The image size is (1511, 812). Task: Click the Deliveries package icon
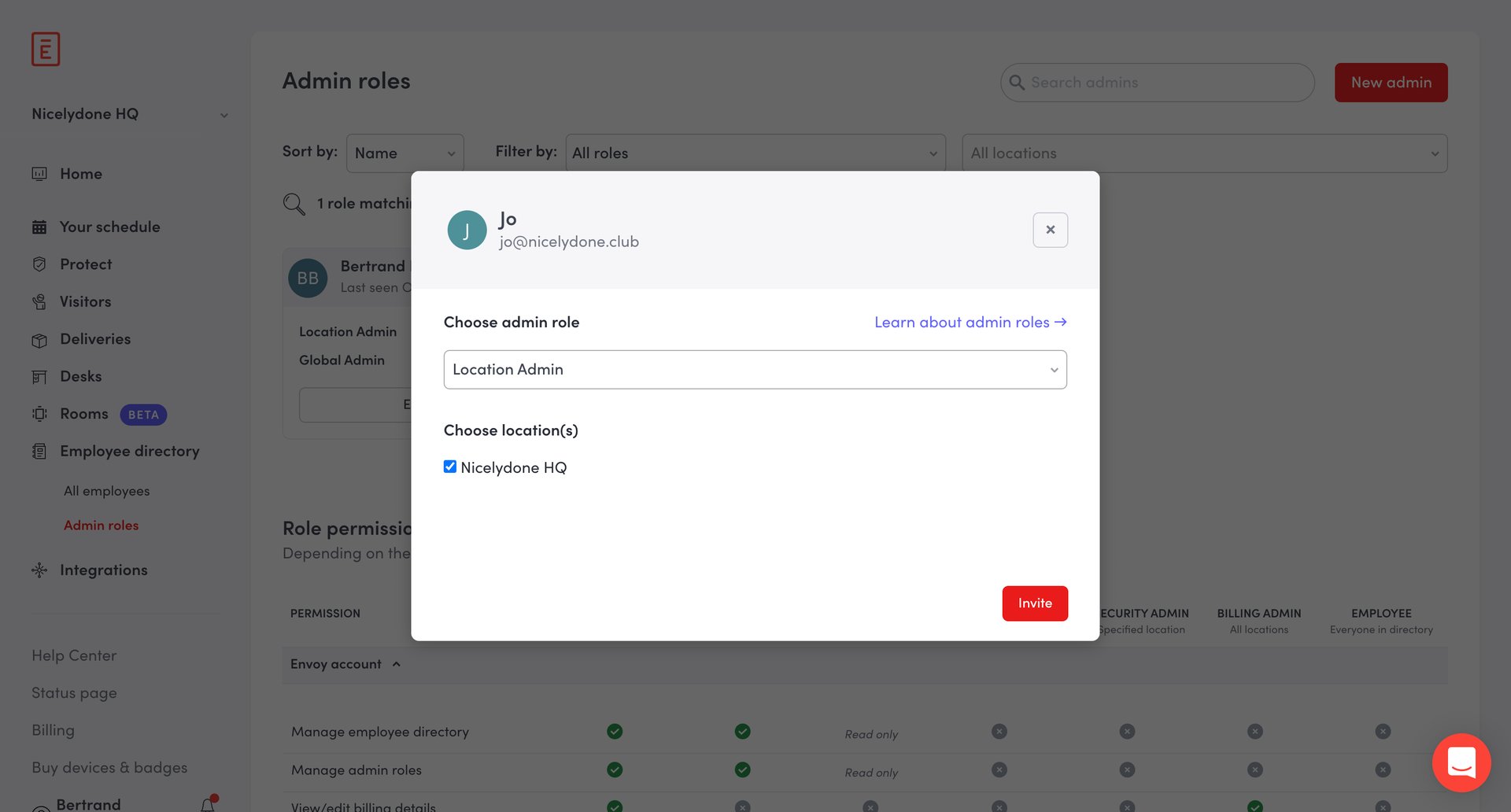[x=39, y=338]
